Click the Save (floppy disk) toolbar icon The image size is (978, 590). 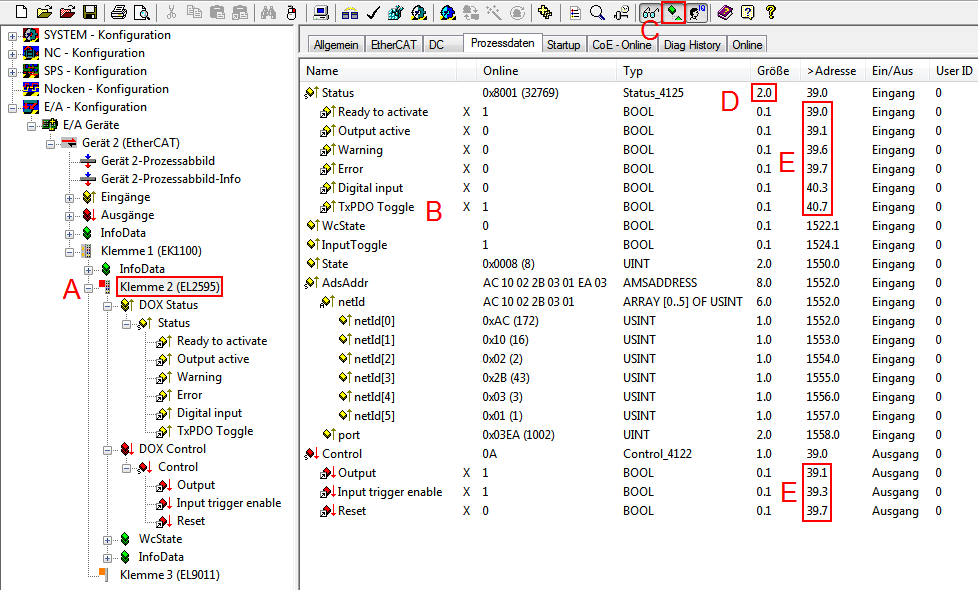[90, 12]
